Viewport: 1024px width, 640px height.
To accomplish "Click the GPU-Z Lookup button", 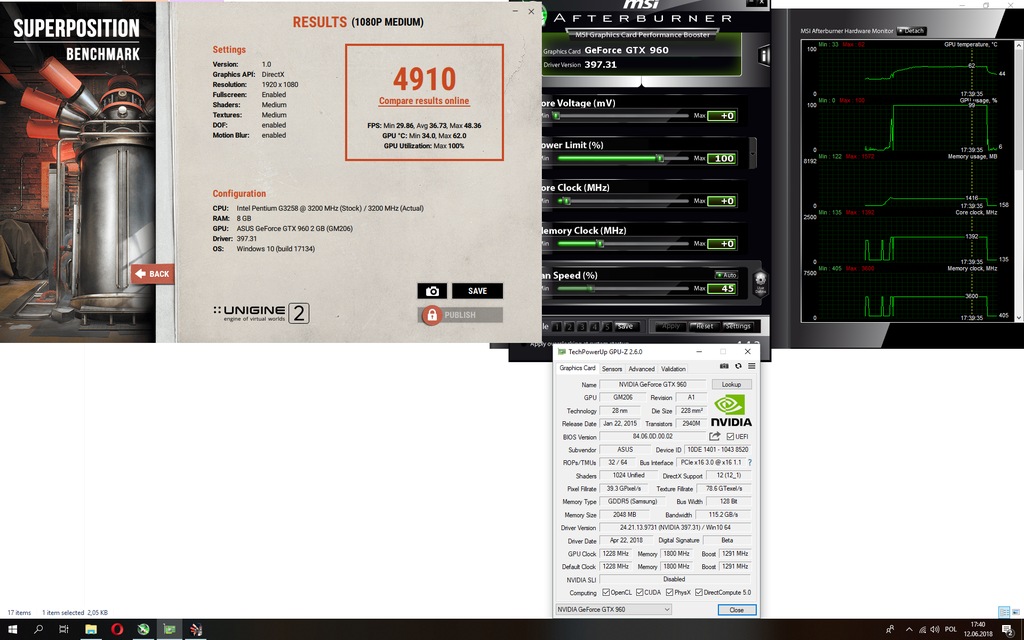I will tap(731, 385).
